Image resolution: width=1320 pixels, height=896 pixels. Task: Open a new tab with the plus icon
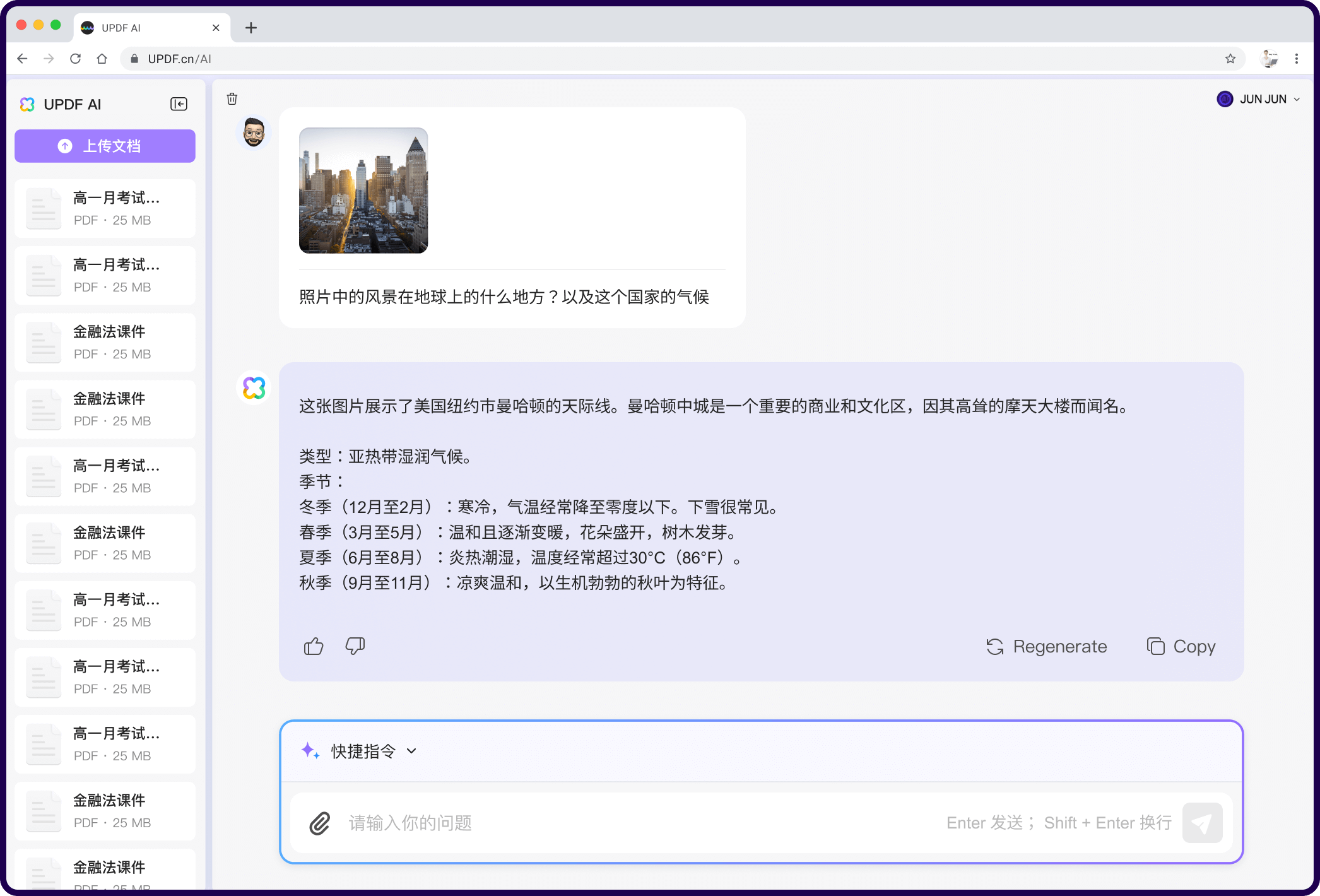pyautogui.click(x=251, y=28)
